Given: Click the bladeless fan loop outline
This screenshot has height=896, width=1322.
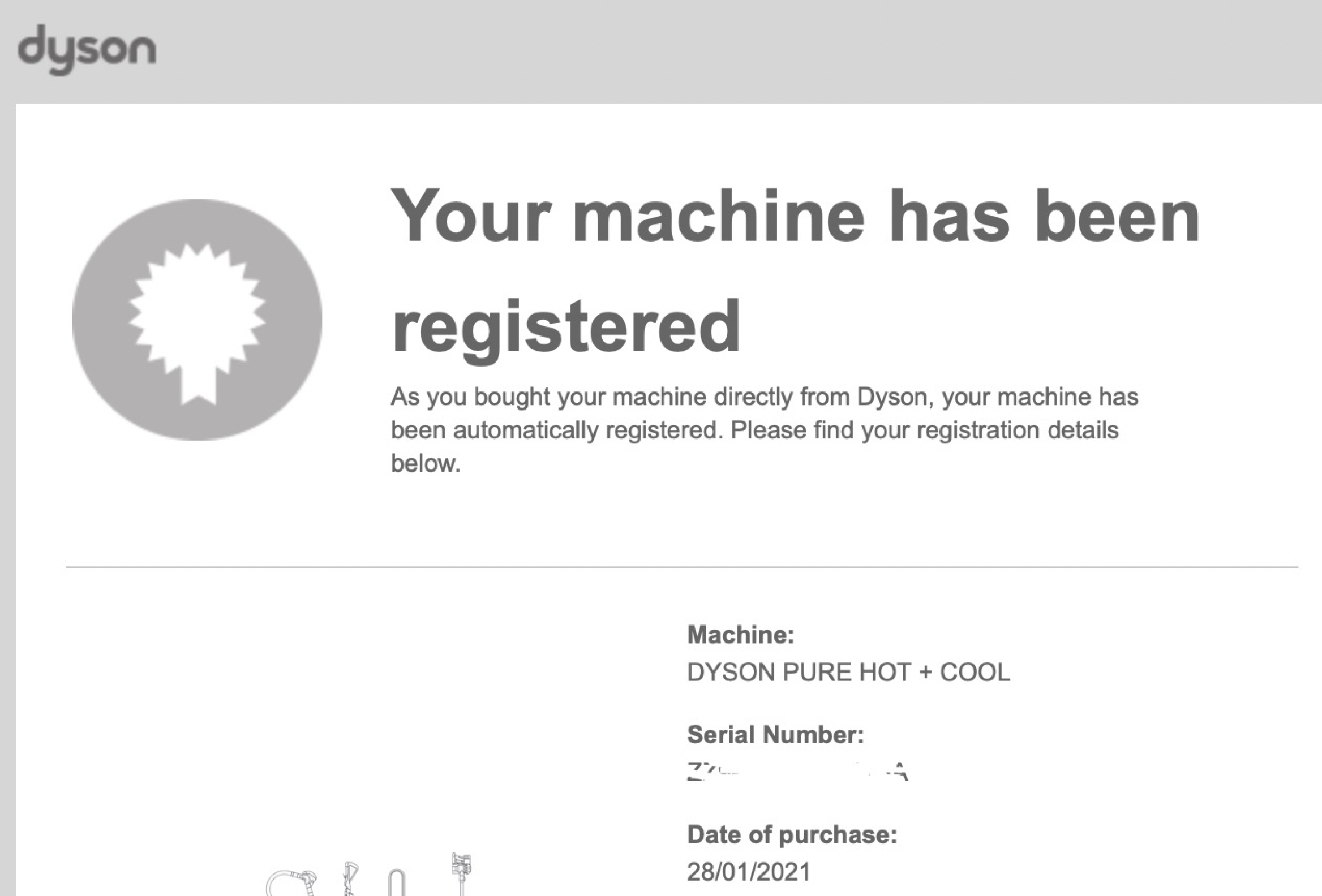Looking at the screenshot, I should coord(396,882).
